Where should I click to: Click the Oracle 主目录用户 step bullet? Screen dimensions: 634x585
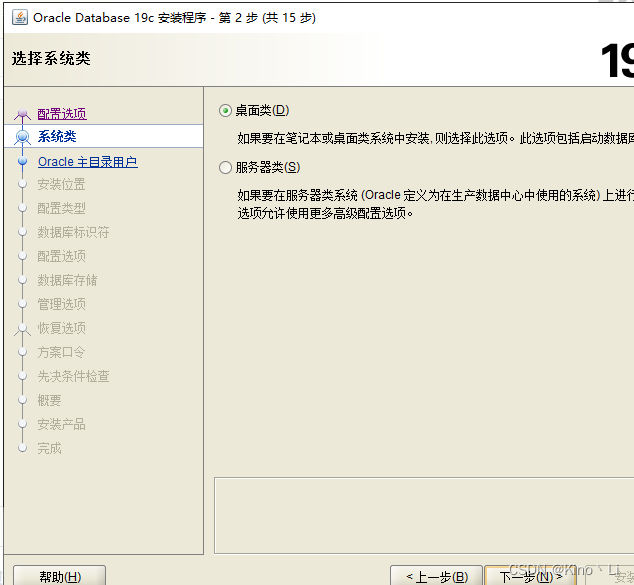(23, 161)
